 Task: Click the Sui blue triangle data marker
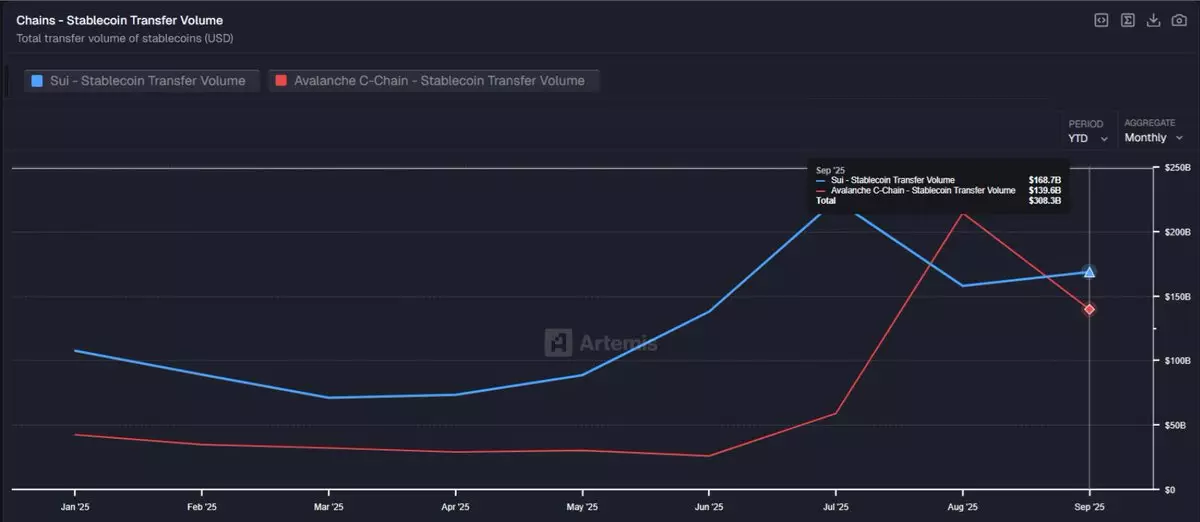1089,272
